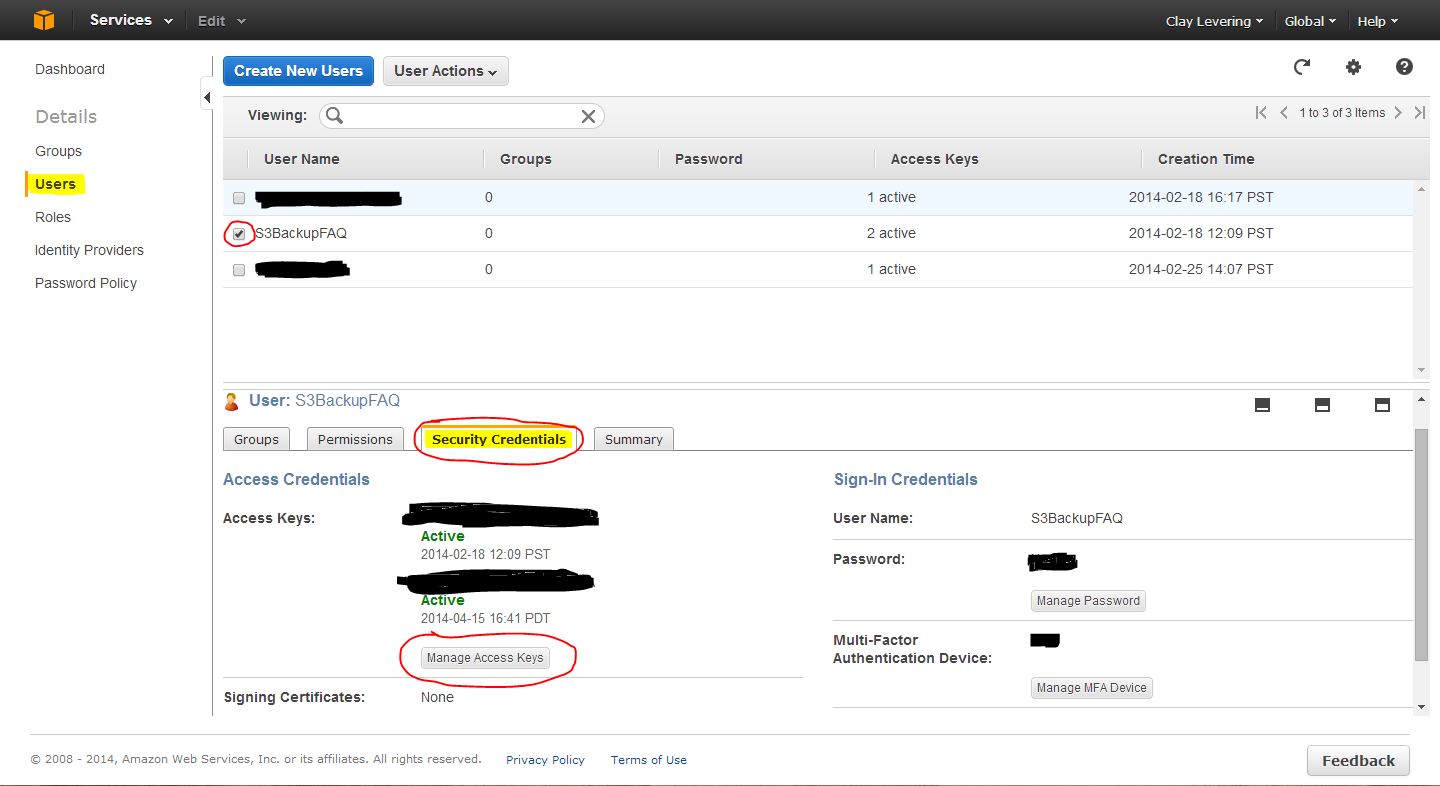
Task: Sort by the Creation Time column header
Action: click(1206, 159)
